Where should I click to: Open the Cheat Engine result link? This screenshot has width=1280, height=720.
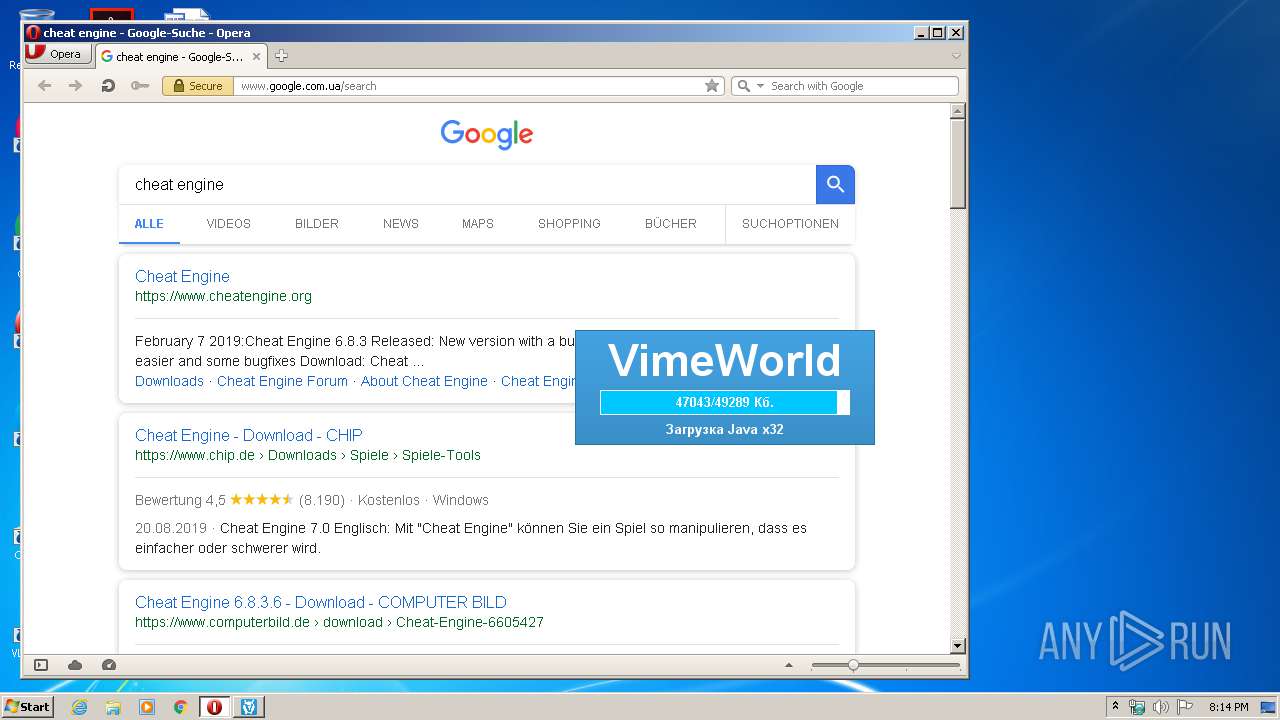182,276
